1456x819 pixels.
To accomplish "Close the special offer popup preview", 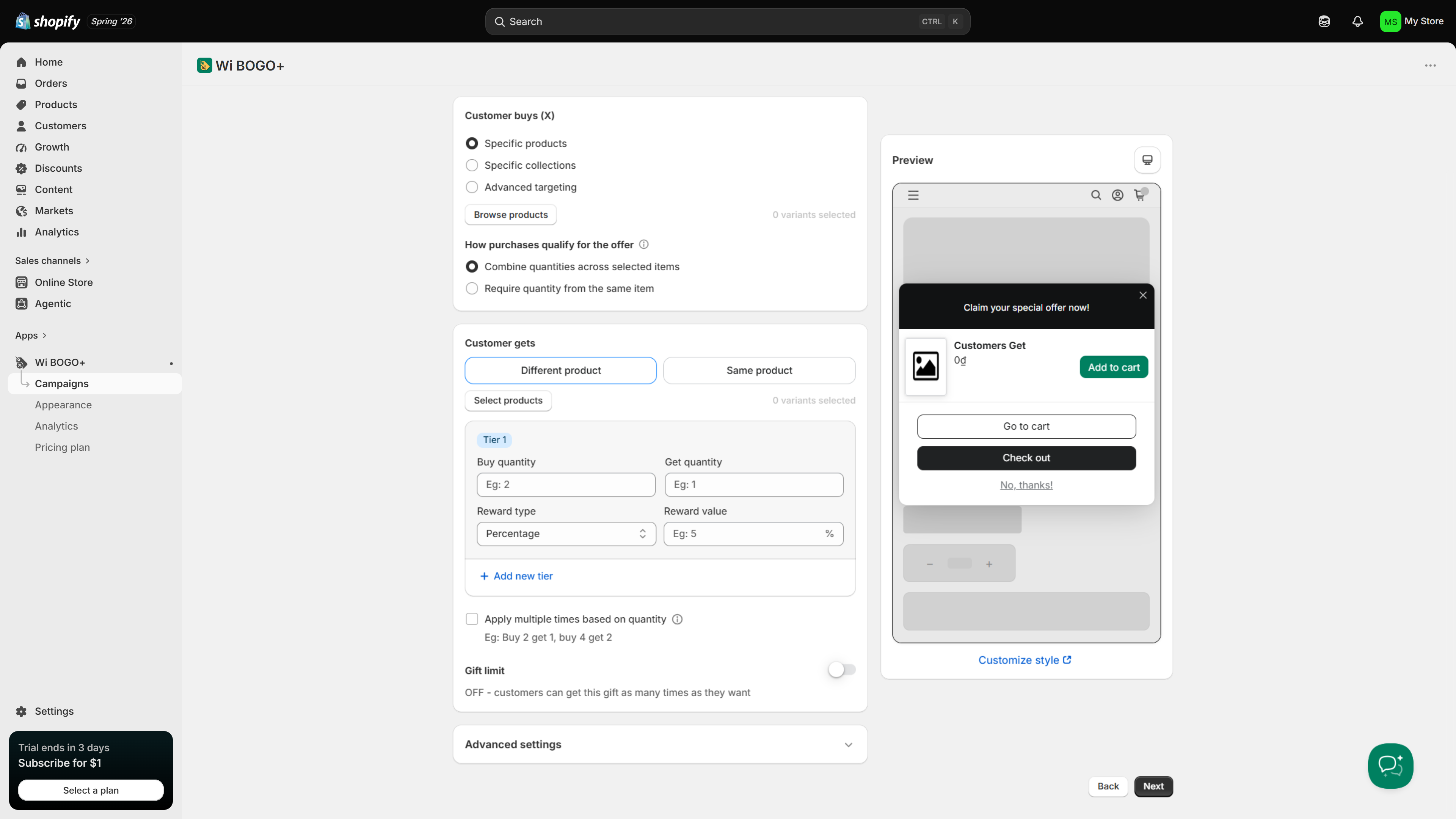I will [1143, 295].
